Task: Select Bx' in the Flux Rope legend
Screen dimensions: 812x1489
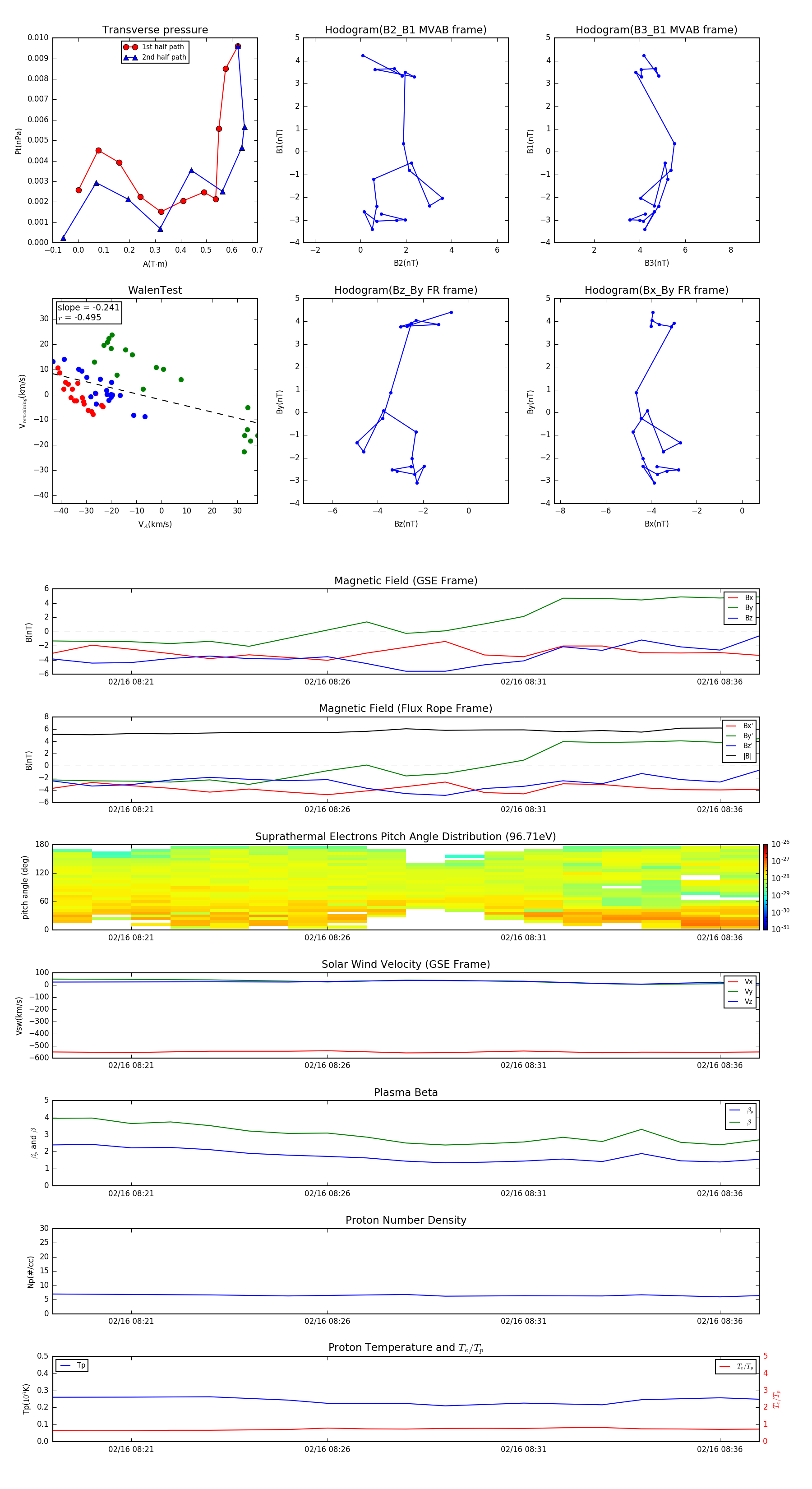Action: point(740,726)
